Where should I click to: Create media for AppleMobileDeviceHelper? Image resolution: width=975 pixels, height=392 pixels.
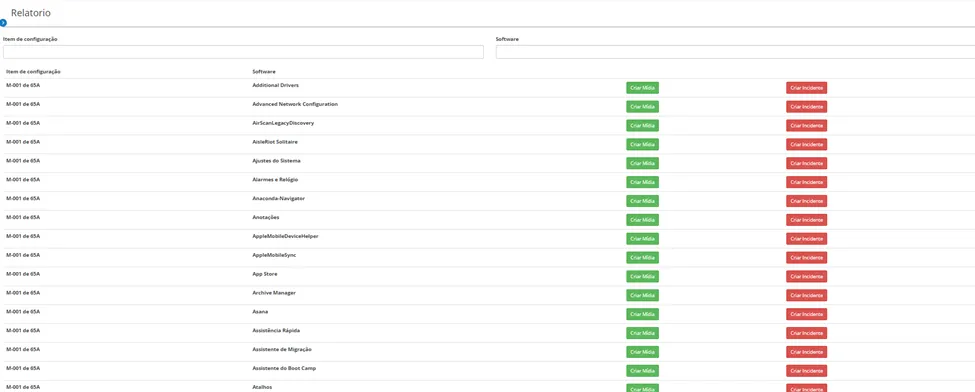coord(642,239)
